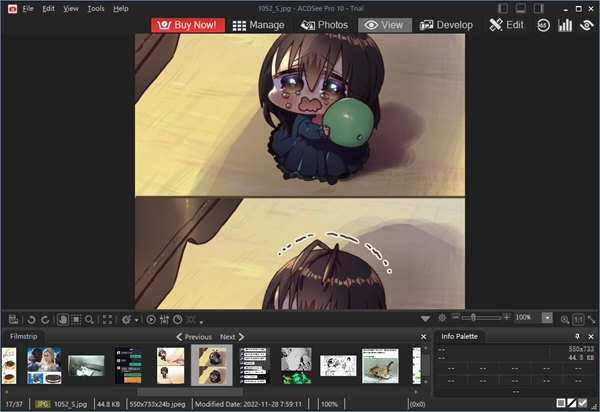Go to Next image in filmstrip

232,337
